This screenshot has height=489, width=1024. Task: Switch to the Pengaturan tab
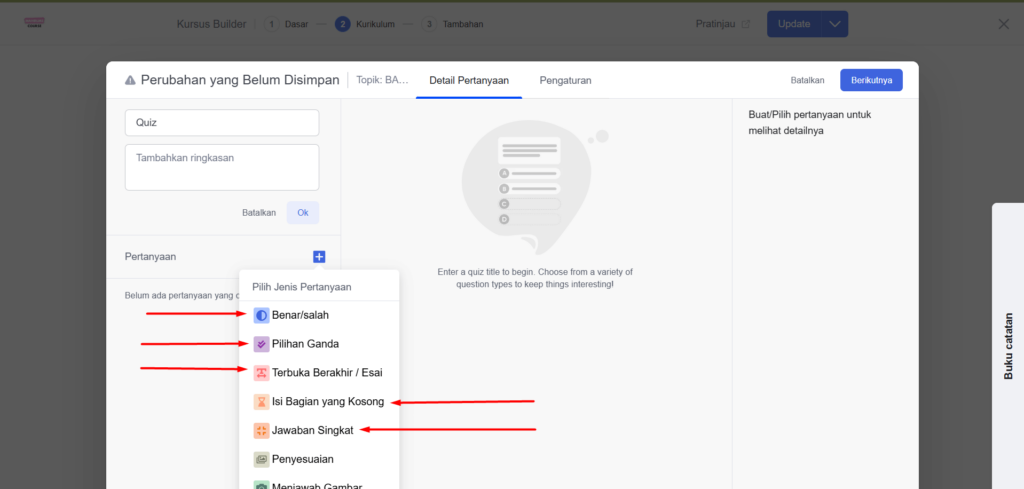[x=565, y=80]
